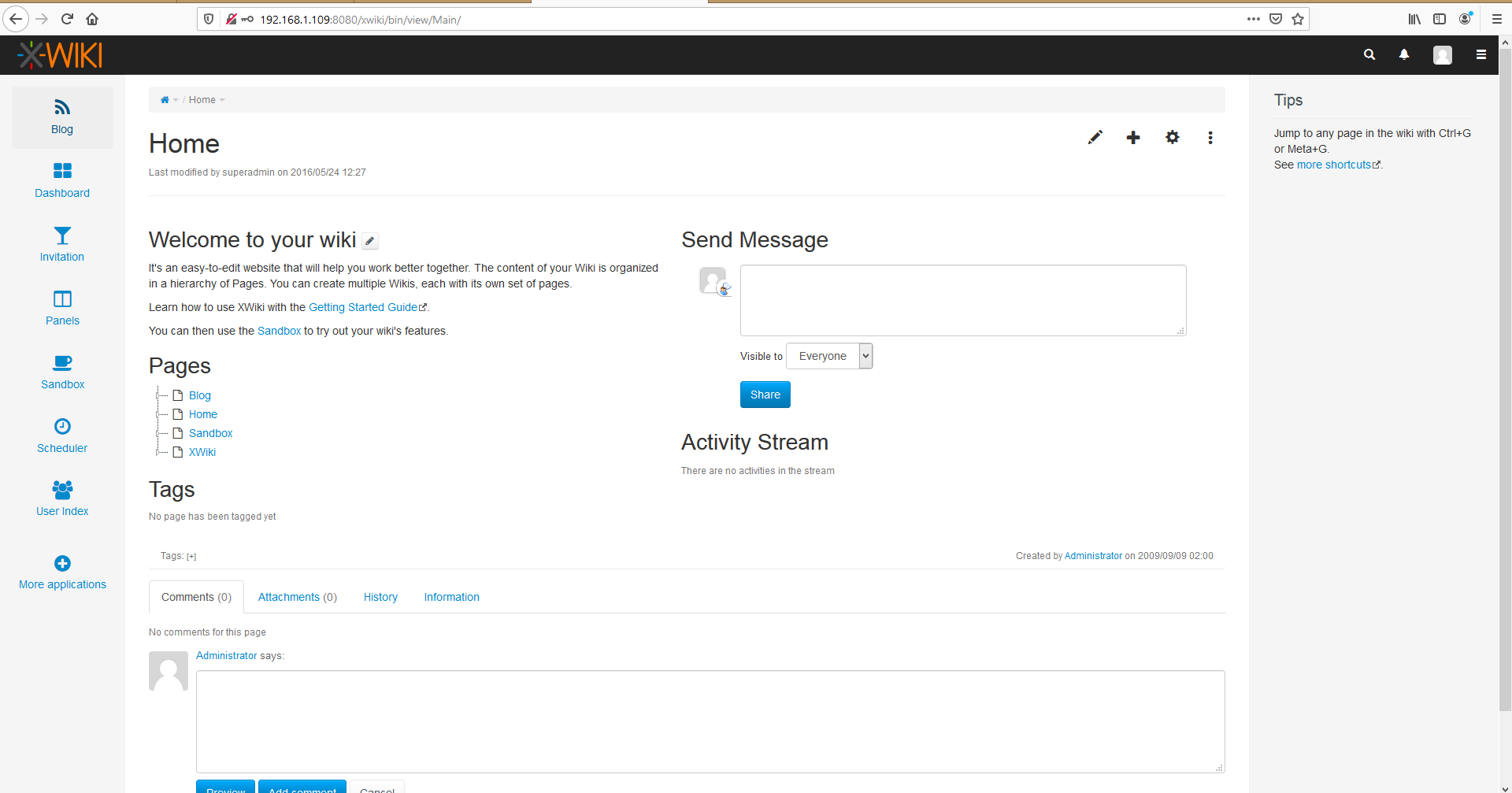Click the Send Message text area

(962, 300)
